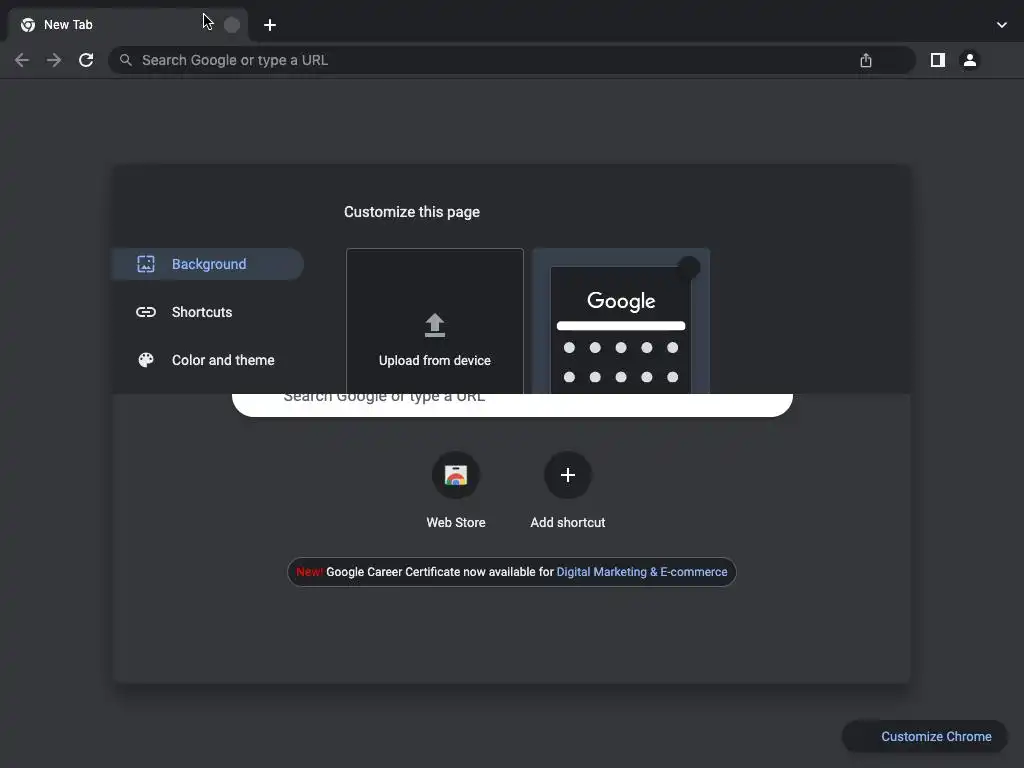The width and height of the screenshot is (1024, 768).
Task: Select Background in customize menu
Action: coord(208,264)
